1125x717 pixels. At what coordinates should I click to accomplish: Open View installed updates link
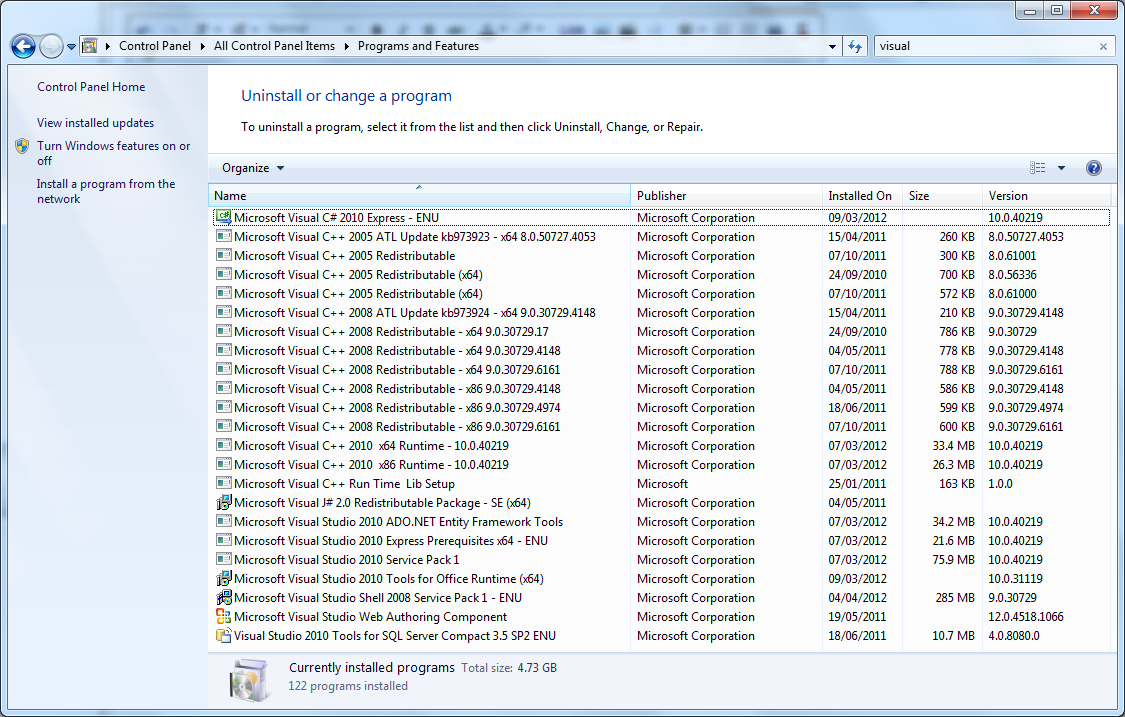click(95, 123)
